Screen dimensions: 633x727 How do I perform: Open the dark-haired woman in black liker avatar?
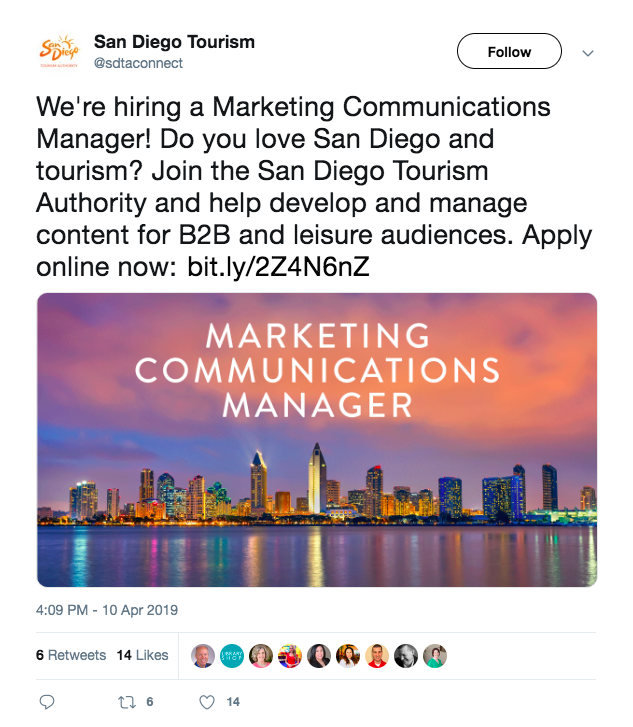click(319, 656)
